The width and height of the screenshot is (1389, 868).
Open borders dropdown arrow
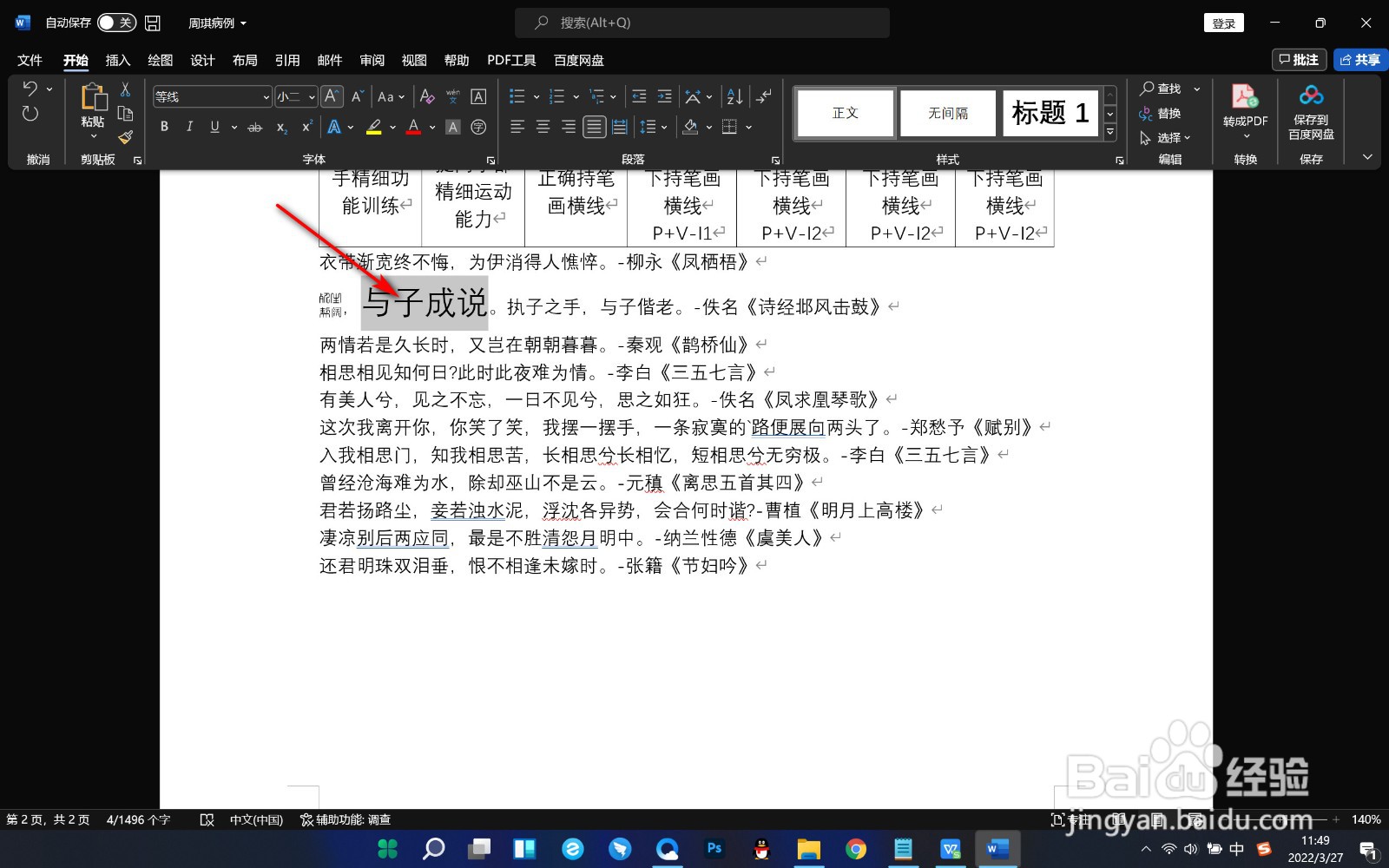[x=748, y=127]
